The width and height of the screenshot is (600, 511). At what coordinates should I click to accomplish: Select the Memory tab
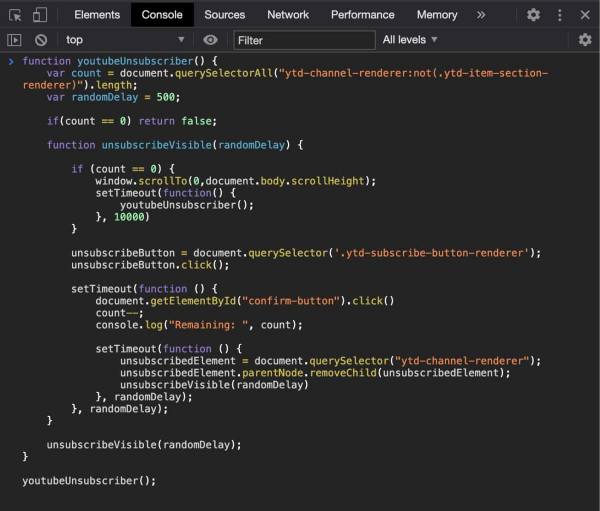(437, 15)
